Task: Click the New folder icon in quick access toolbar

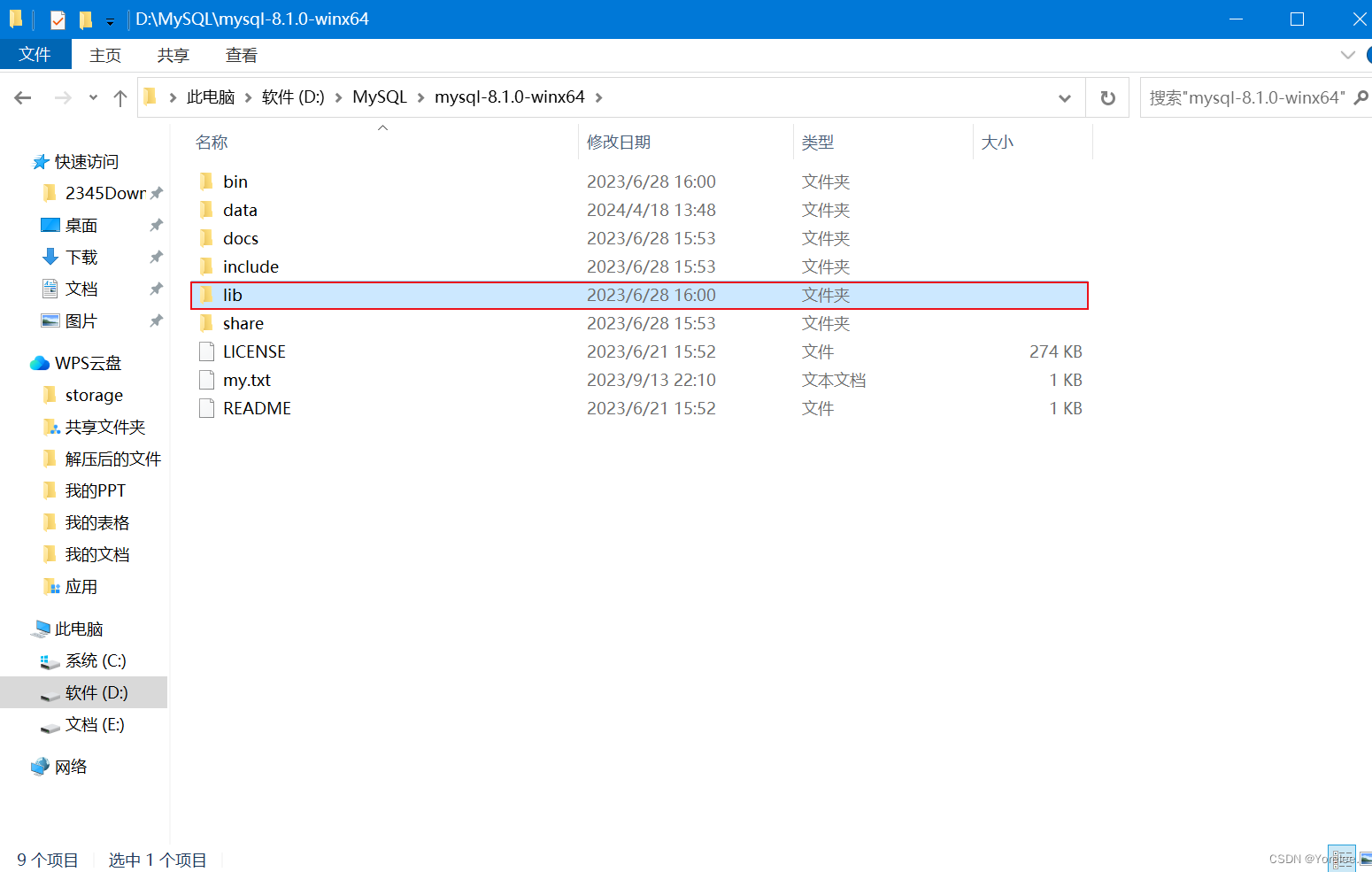Action: [x=84, y=19]
